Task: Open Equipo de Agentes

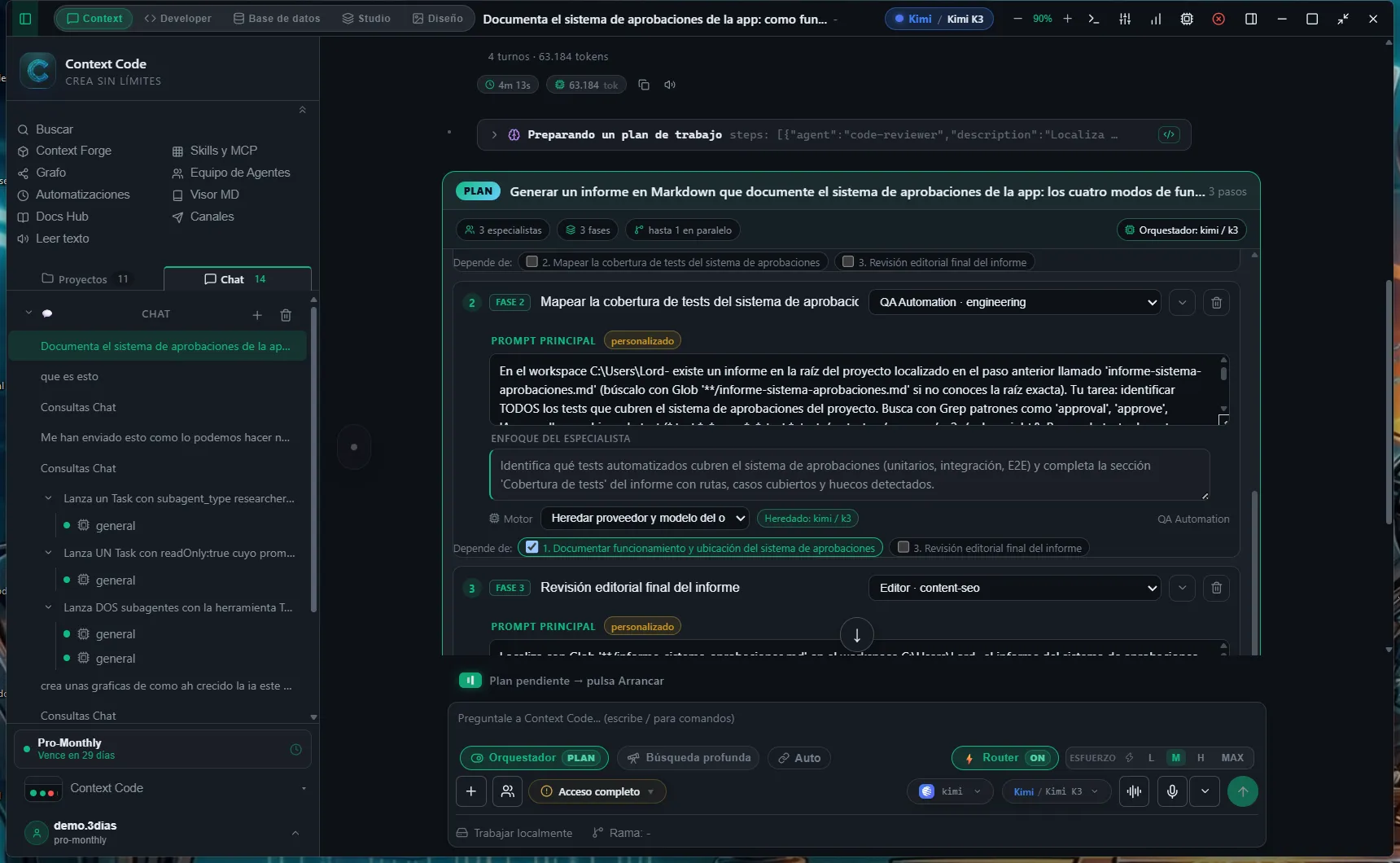Action: (x=231, y=173)
